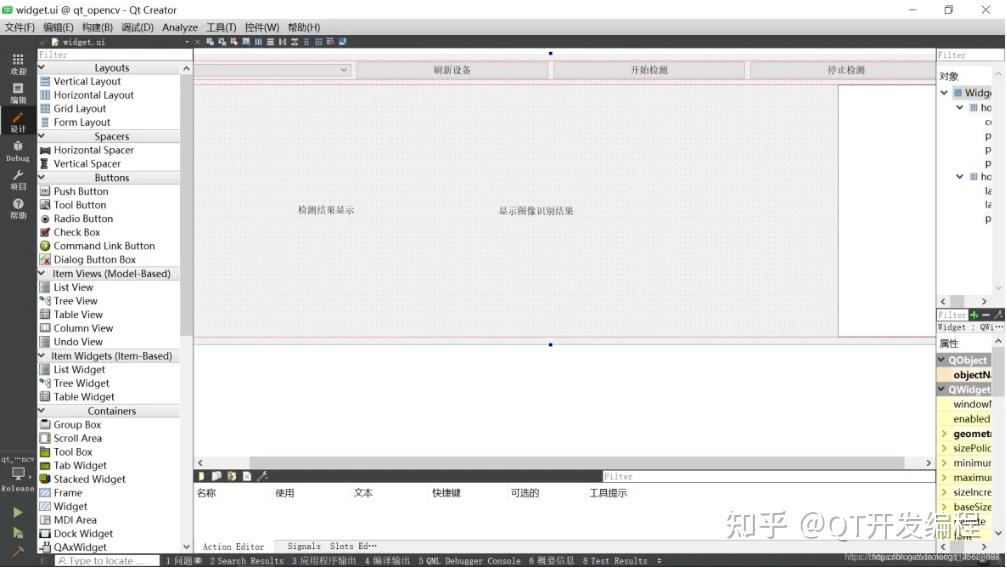This screenshot has height=568, width=1007.
Task: Click the Start Debugging button
Action: click(18, 533)
